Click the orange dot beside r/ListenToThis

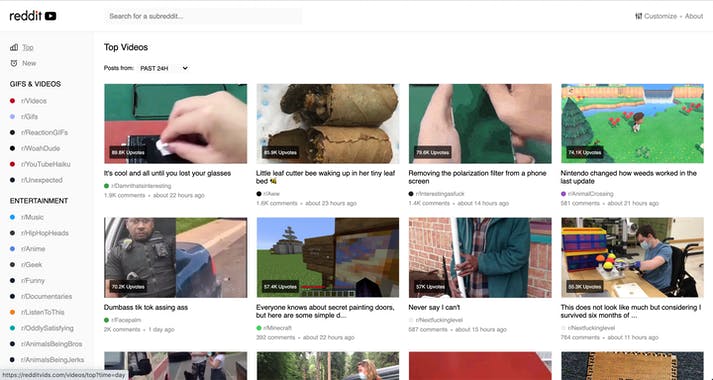pyautogui.click(x=12, y=312)
